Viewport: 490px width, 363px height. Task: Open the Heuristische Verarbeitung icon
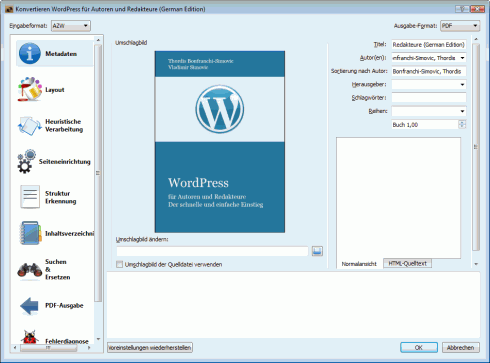tap(30, 126)
